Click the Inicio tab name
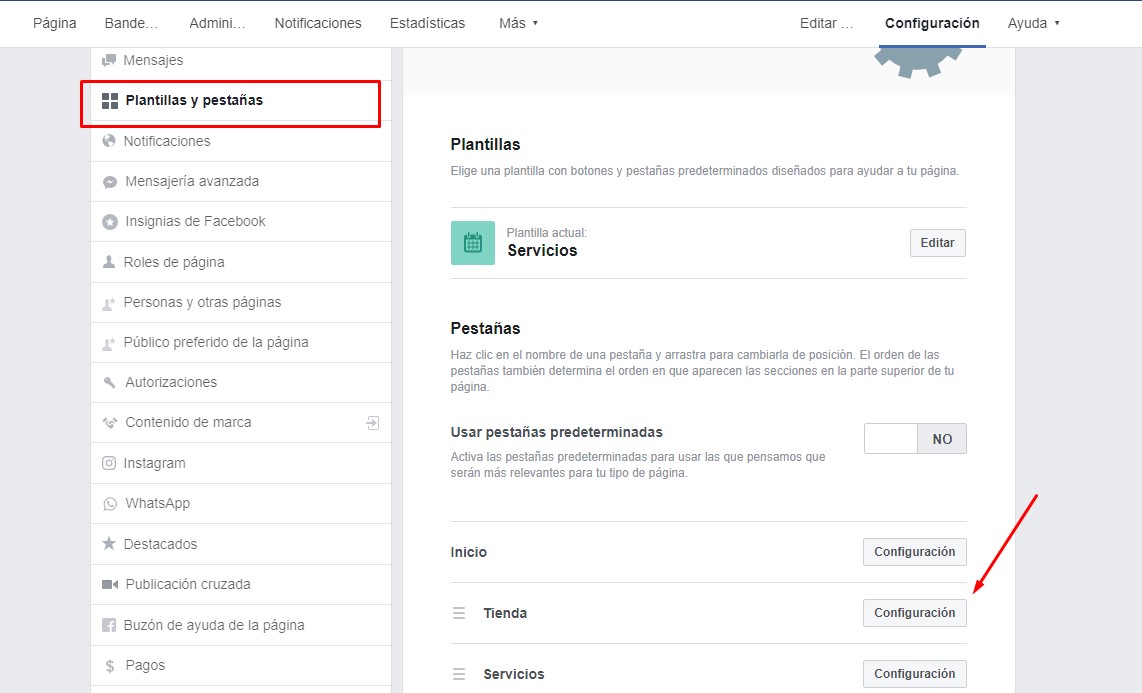This screenshot has height=693, width=1142. (x=468, y=553)
